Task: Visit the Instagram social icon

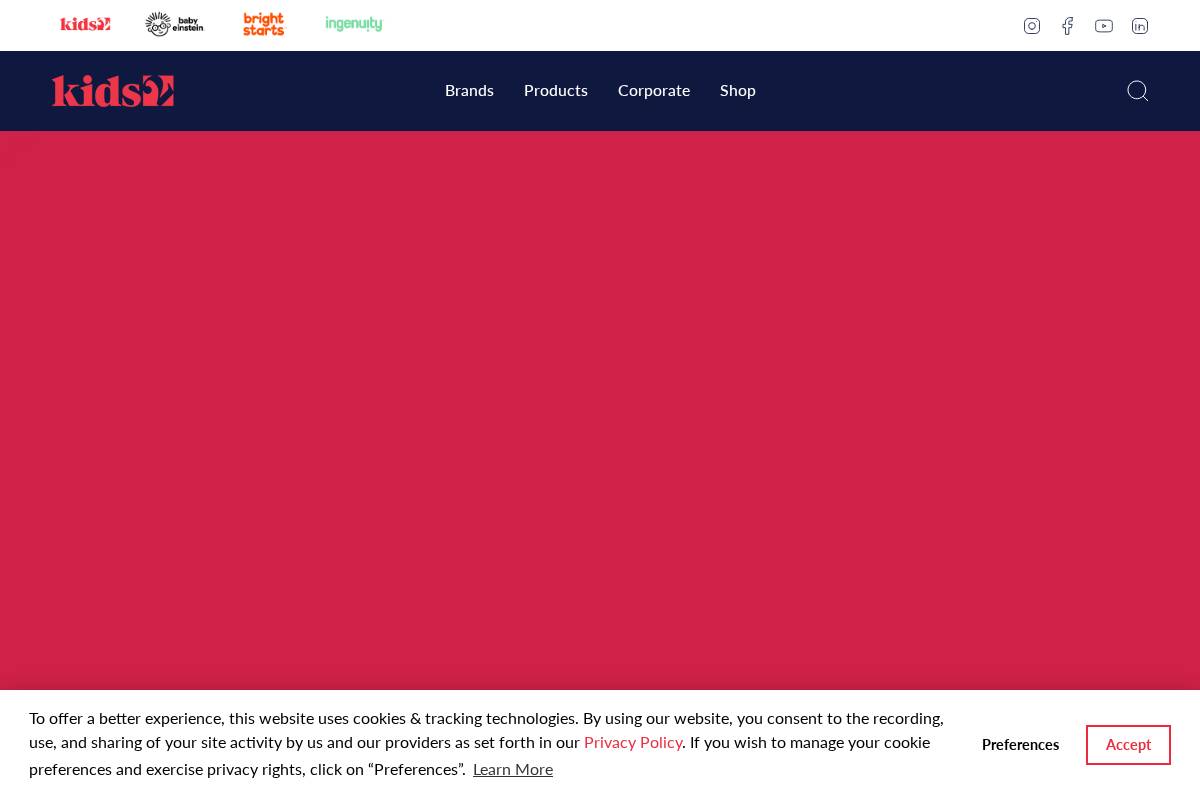Action: (x=1032, y=26)
